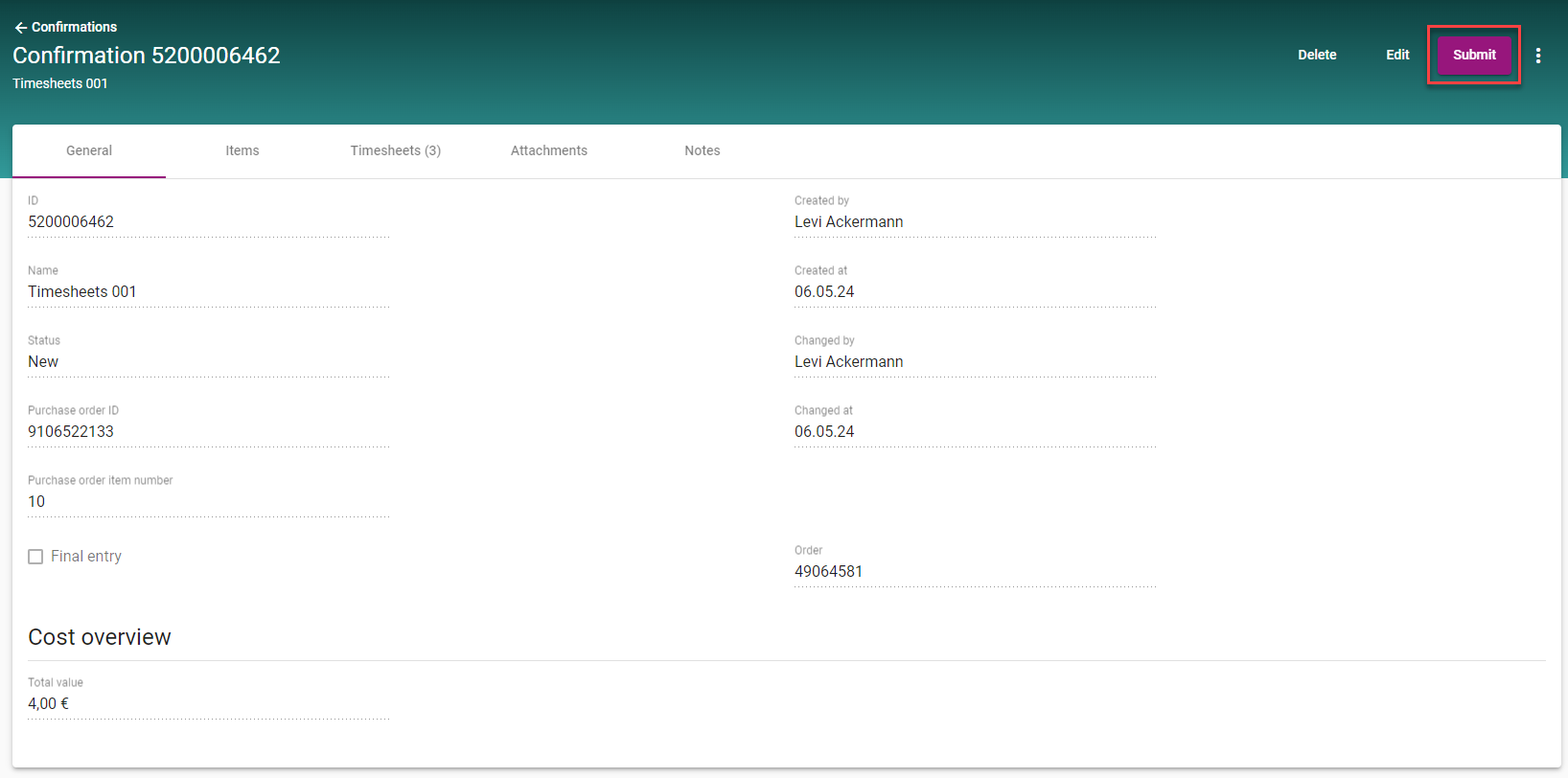Select the Attachments tab
Image resolution: width=1568 pixels, height=778 pixels.
[x=548, y=150]
